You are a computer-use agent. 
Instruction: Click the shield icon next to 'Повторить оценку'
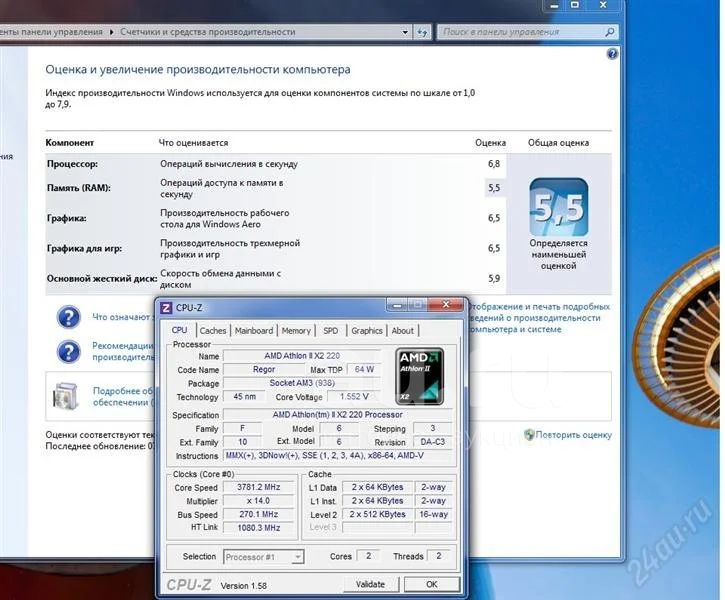tap(528, 435)
